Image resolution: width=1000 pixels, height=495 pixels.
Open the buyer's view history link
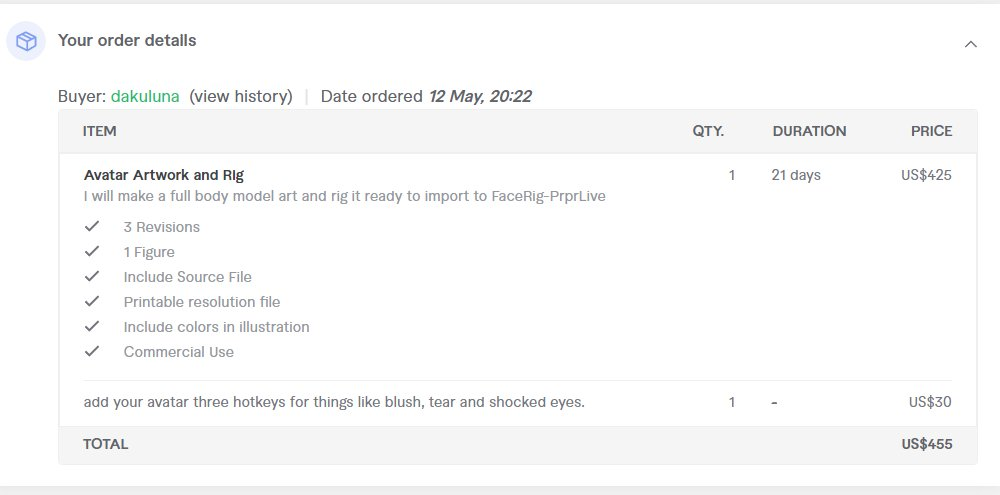240,96
